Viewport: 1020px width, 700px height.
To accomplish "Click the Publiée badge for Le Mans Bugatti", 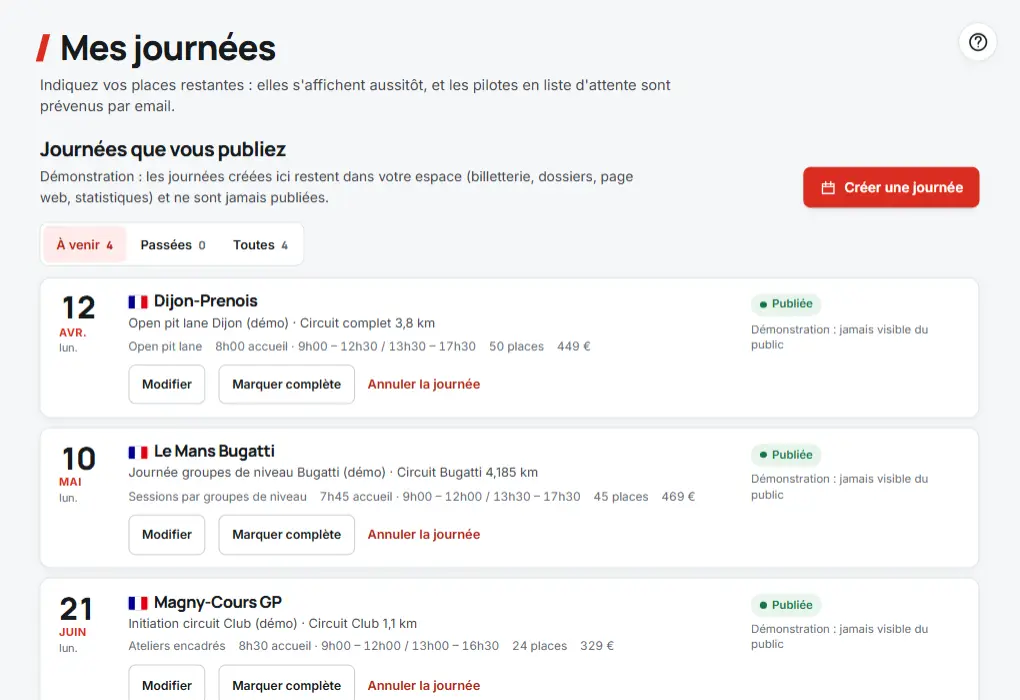I will click(x=786, y=455).
